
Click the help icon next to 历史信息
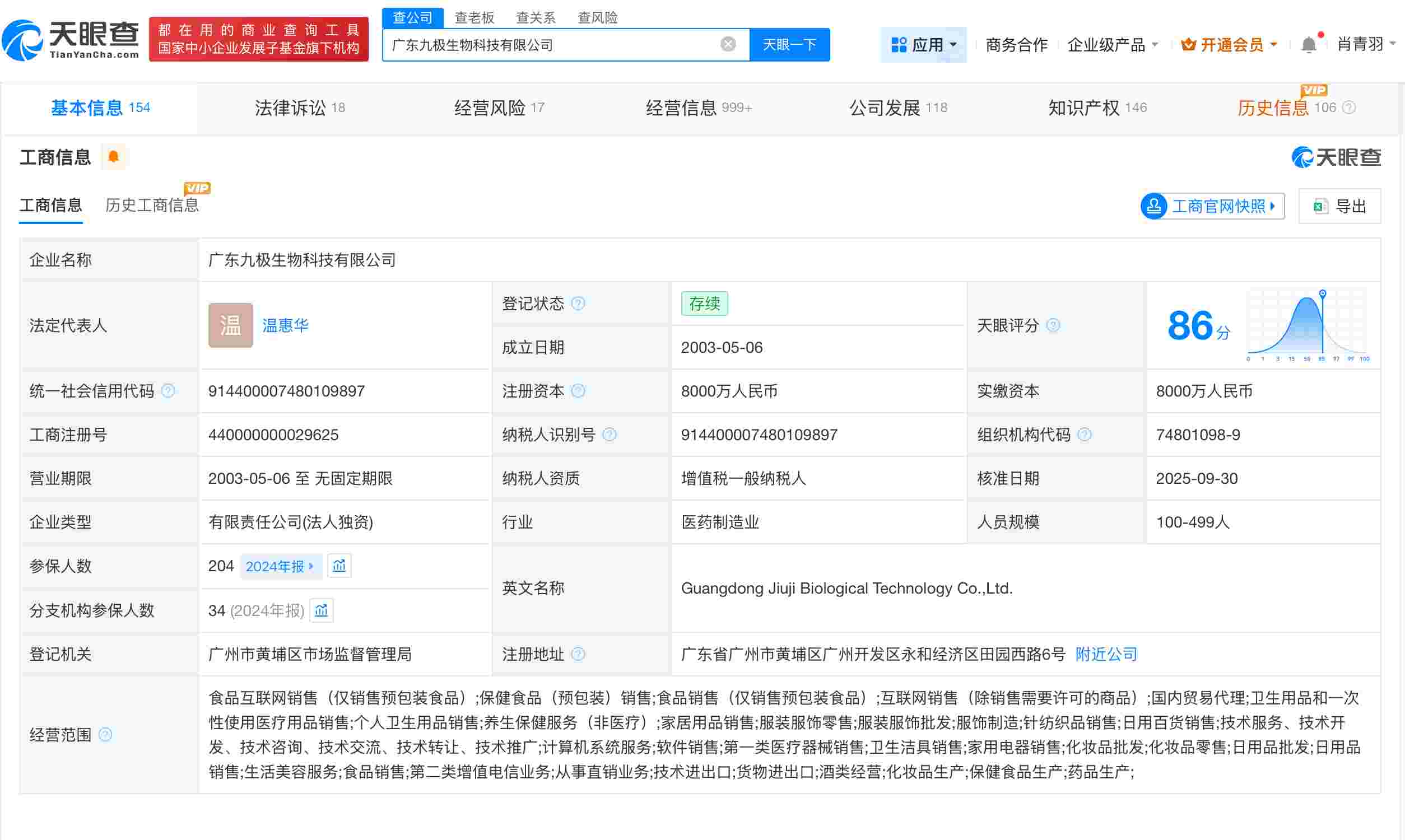click(1350, 107)
